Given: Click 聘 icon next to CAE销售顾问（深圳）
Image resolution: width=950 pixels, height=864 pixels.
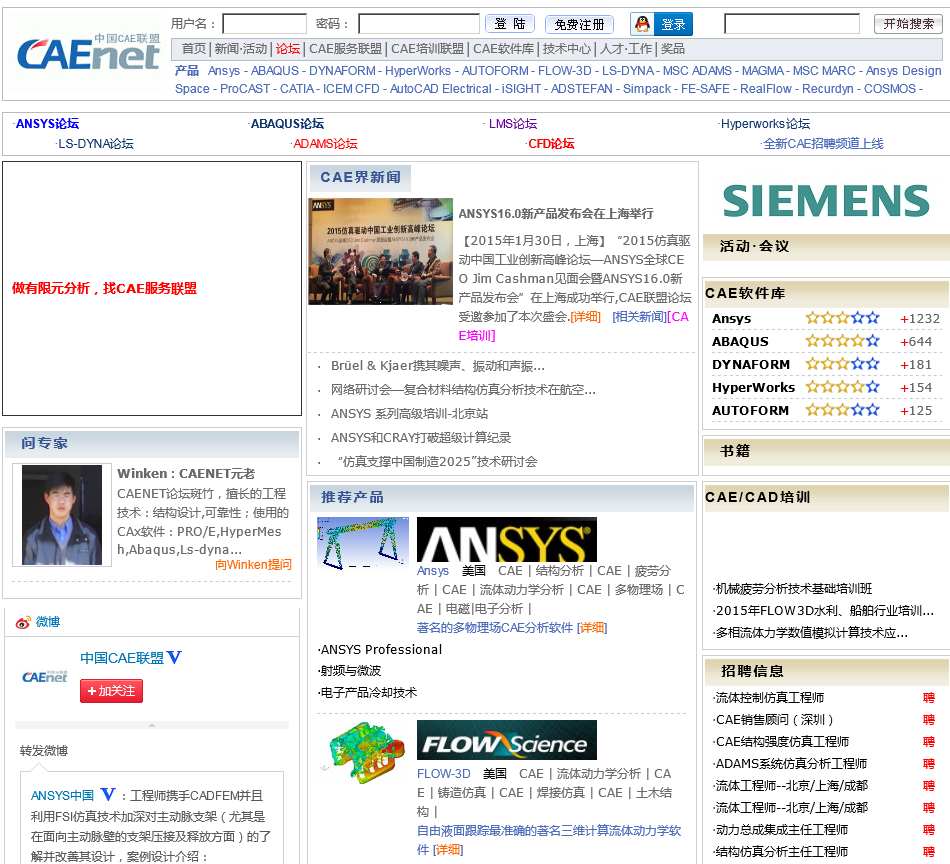Looking at the screenshot, I should pyautogui.click(x=929, y=720).
